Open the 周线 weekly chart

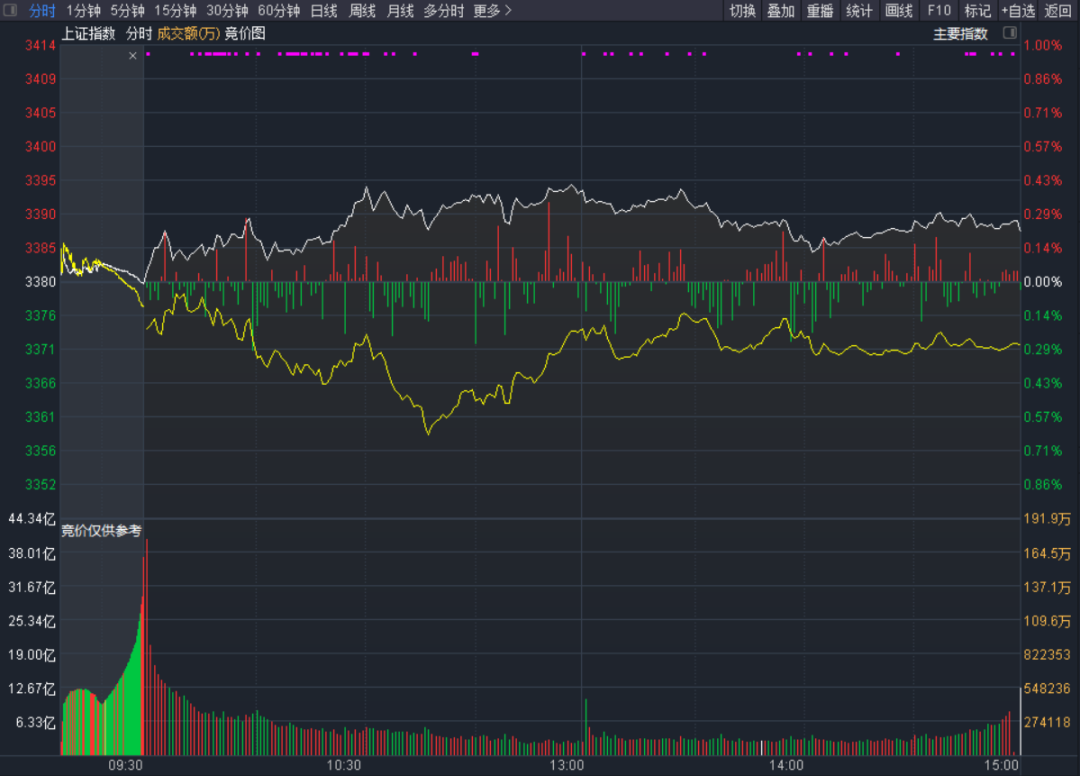click(362, 11)
